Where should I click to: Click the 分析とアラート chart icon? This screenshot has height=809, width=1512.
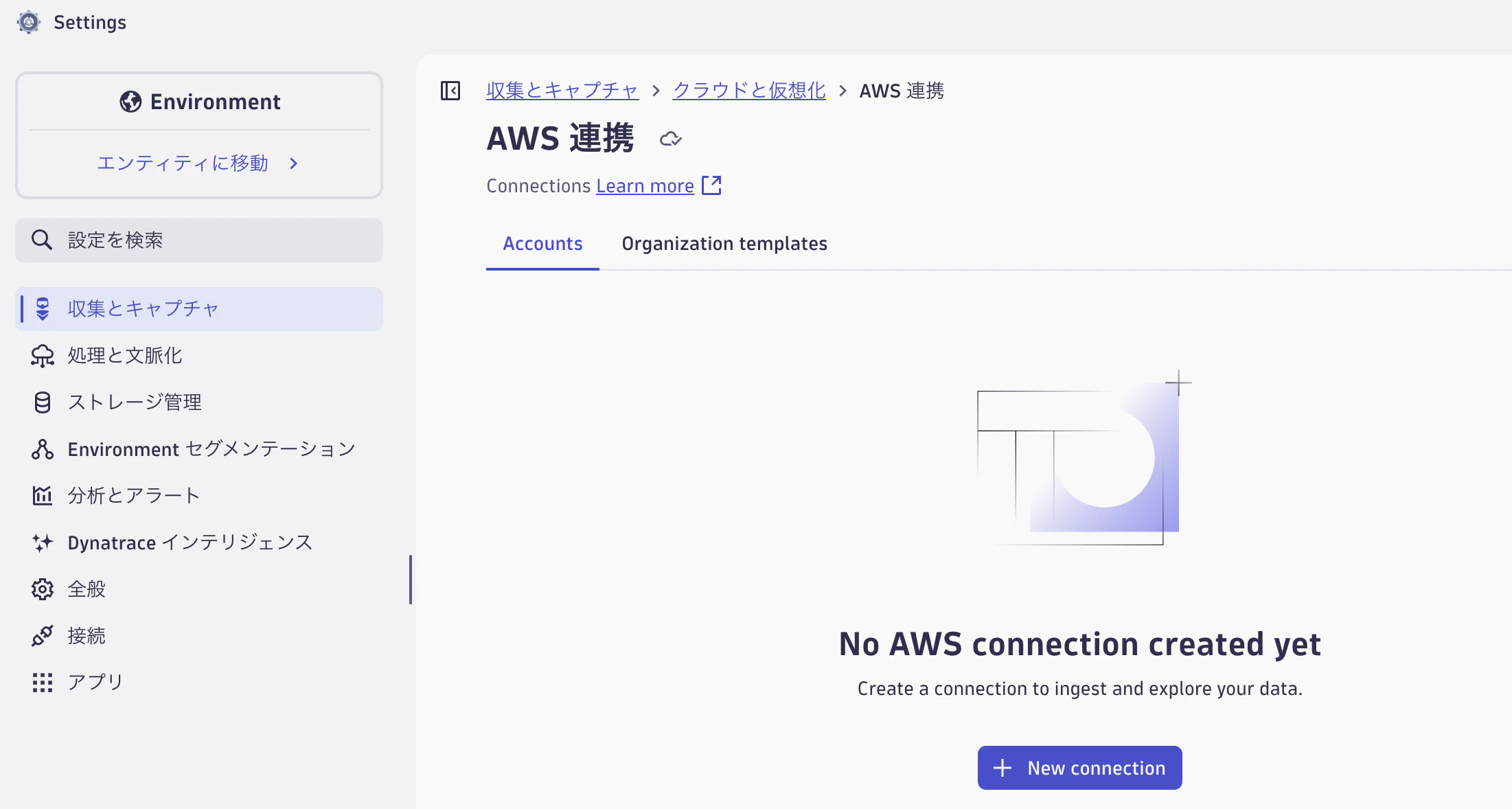tap(43, 495)
